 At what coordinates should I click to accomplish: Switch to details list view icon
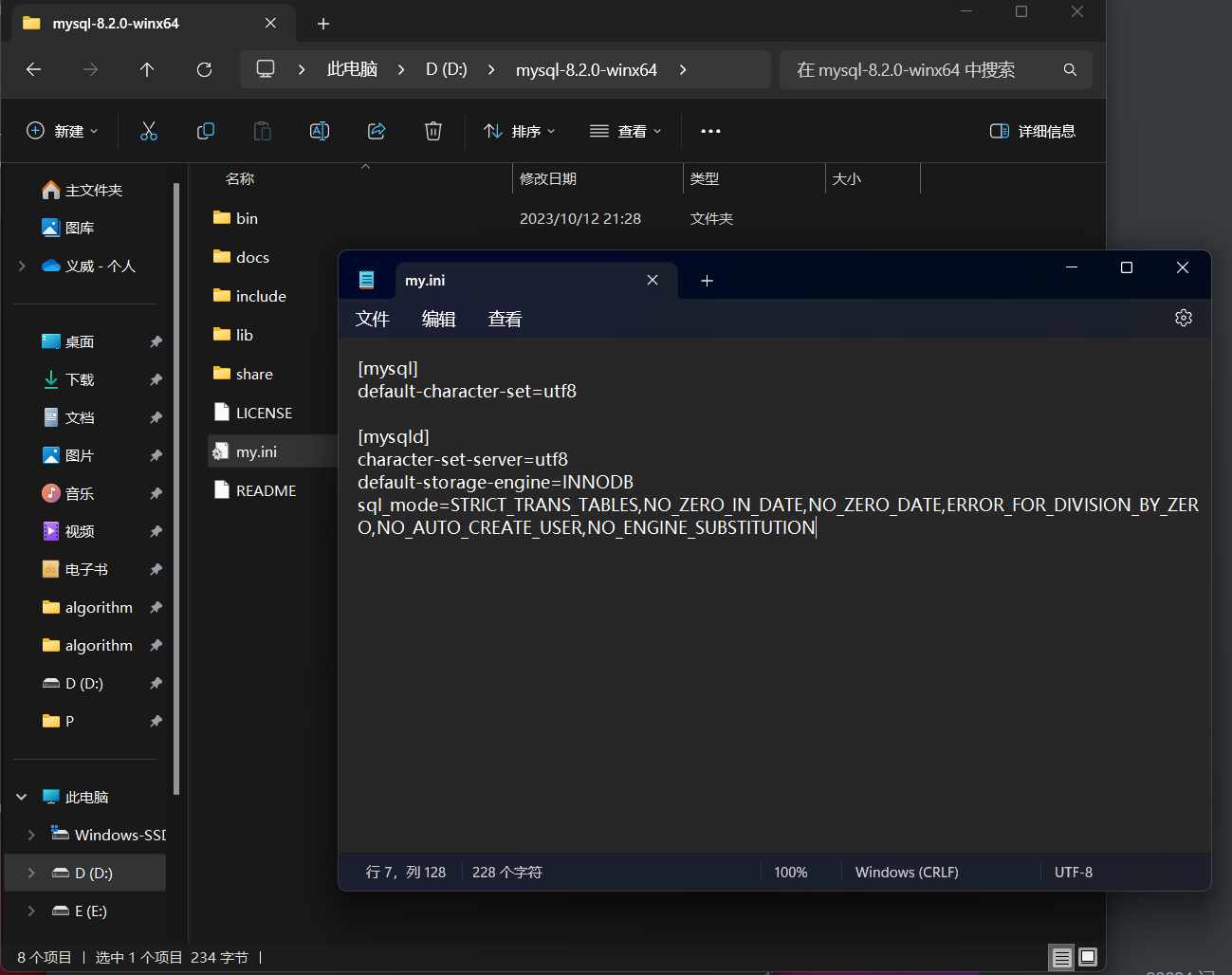[1062, 957]
